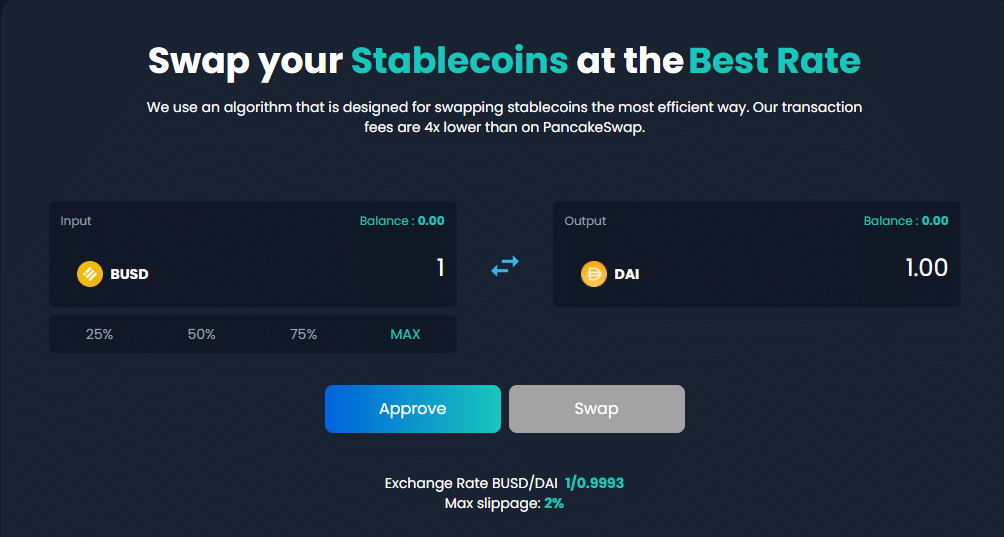Click the "Input" panel label
The height and width of the screenshot is (537, 1004).
pos(76,221)
